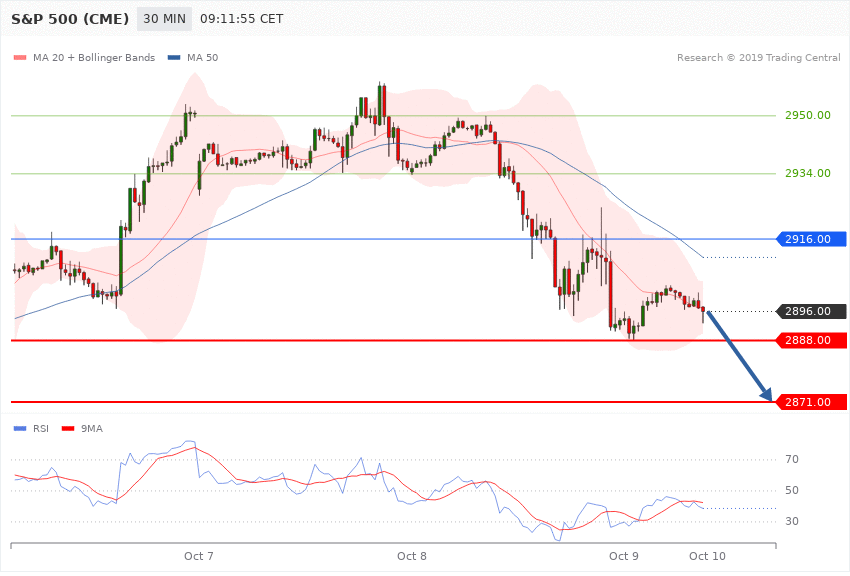Click the RSI 30 level label
This screenshot has height=576, width=850.
792,521
